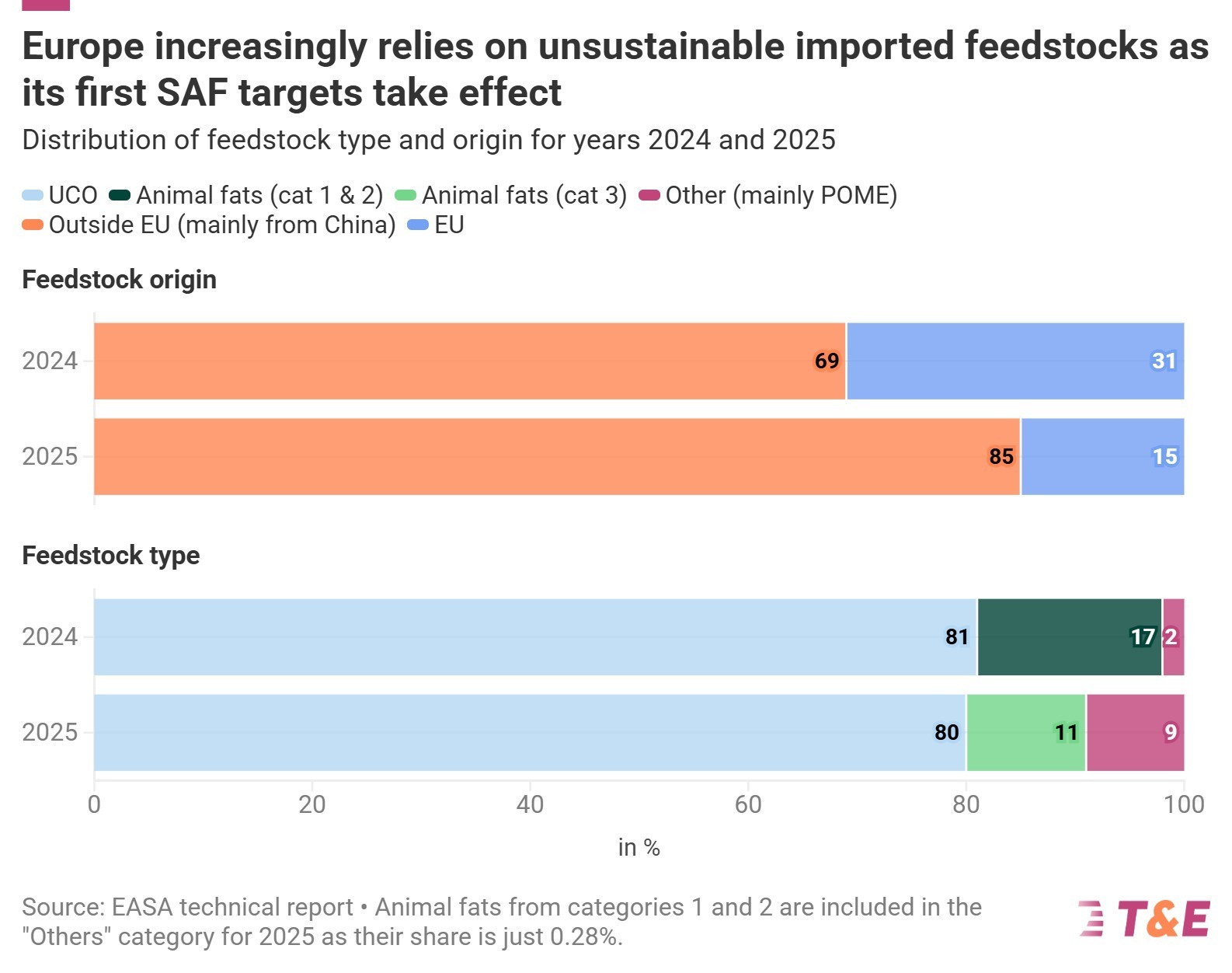Select the light green 2025 bar labeled 11
Viewport: 1232px width, 973px height.
point(1026,733)
